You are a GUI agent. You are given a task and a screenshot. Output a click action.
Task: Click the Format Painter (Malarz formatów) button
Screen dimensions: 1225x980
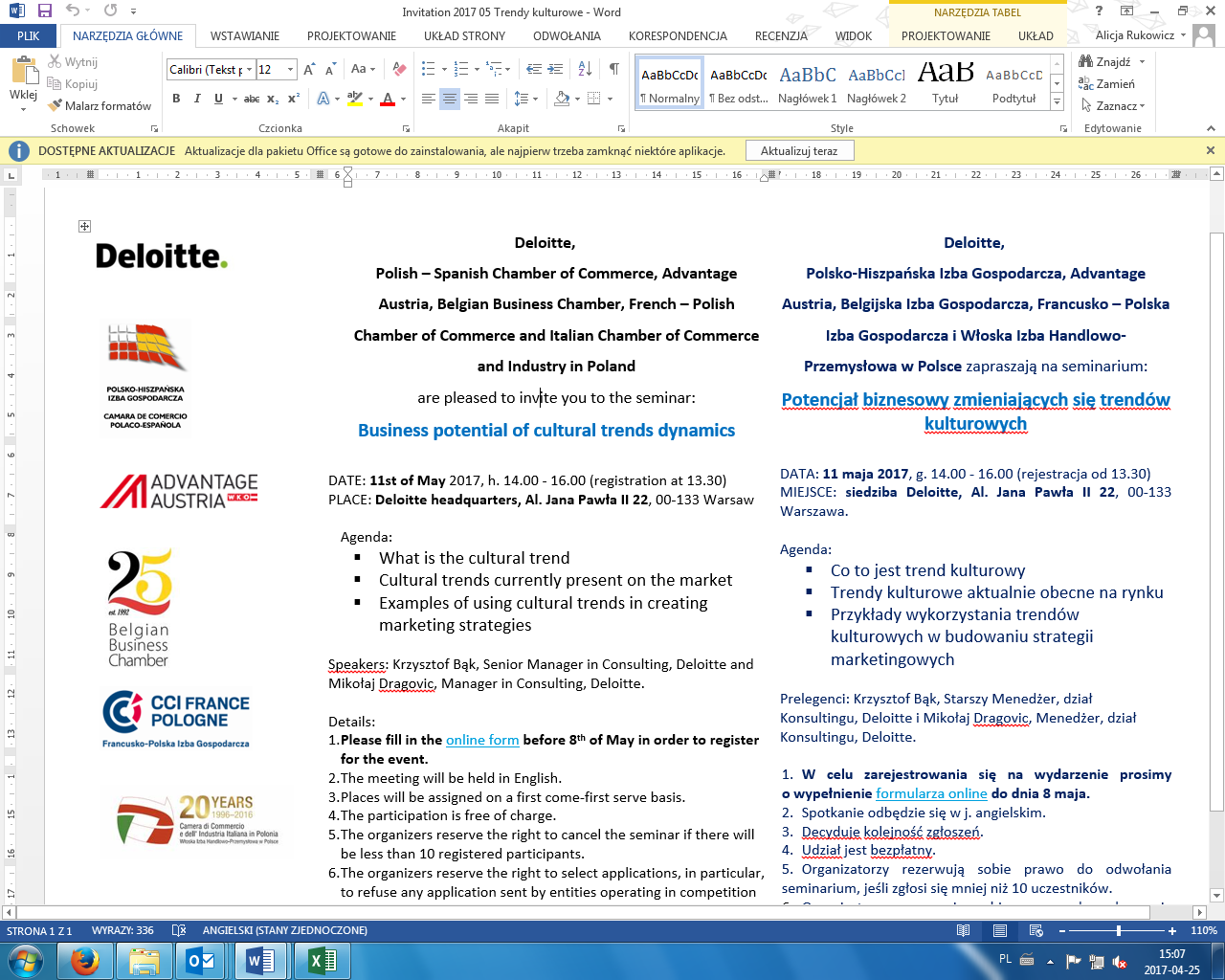[100, 105]
